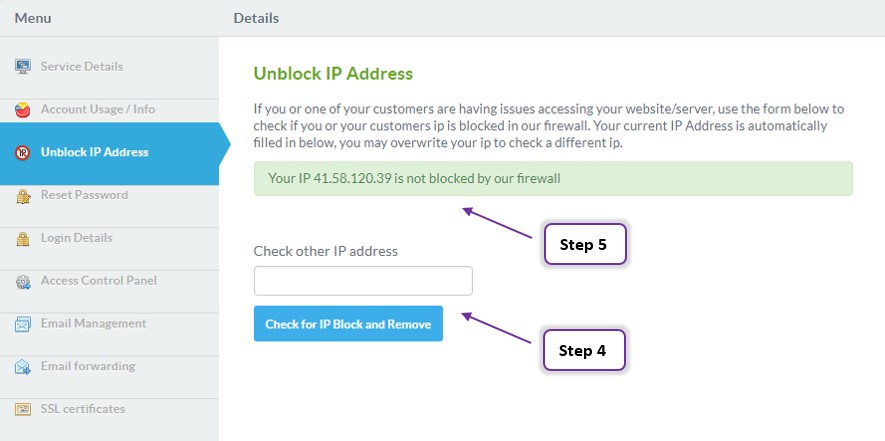This screenshot has width=885, height=441.
Task: Focus the Check other IP address field
Action: click(363, 281)
